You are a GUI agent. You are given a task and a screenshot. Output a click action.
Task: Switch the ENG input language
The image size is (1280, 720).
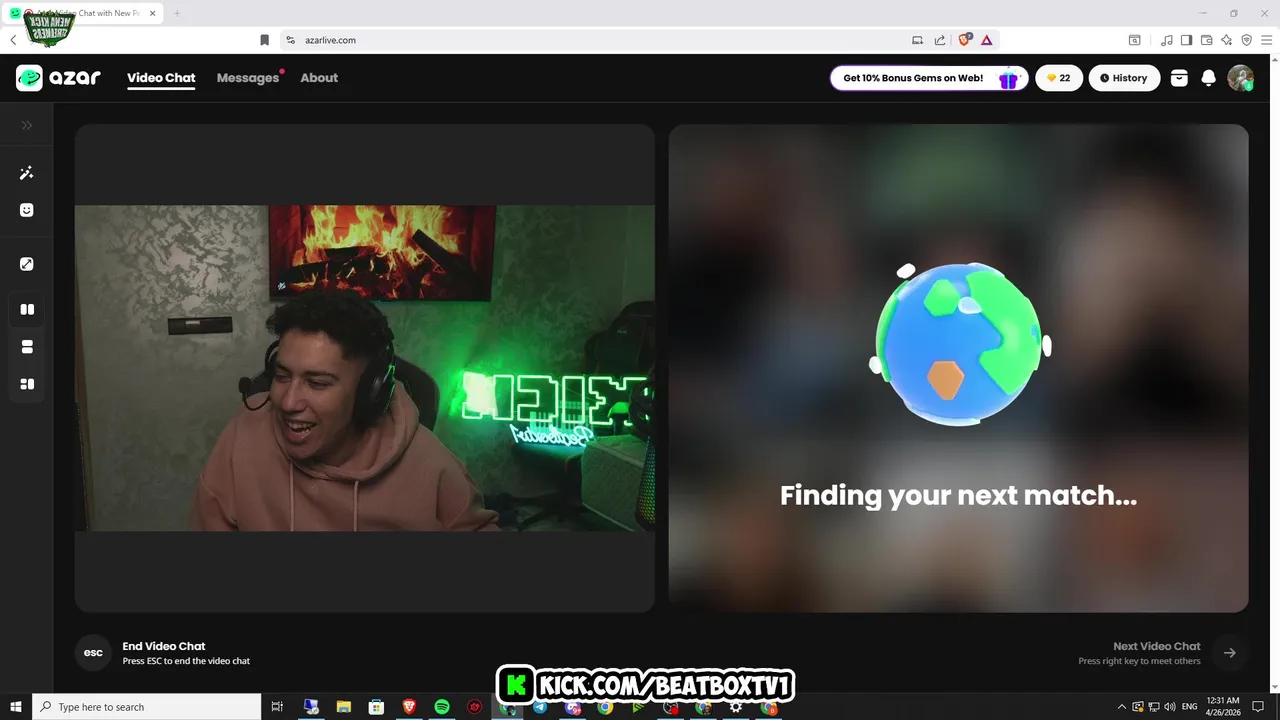click(x=1190, y=707)
